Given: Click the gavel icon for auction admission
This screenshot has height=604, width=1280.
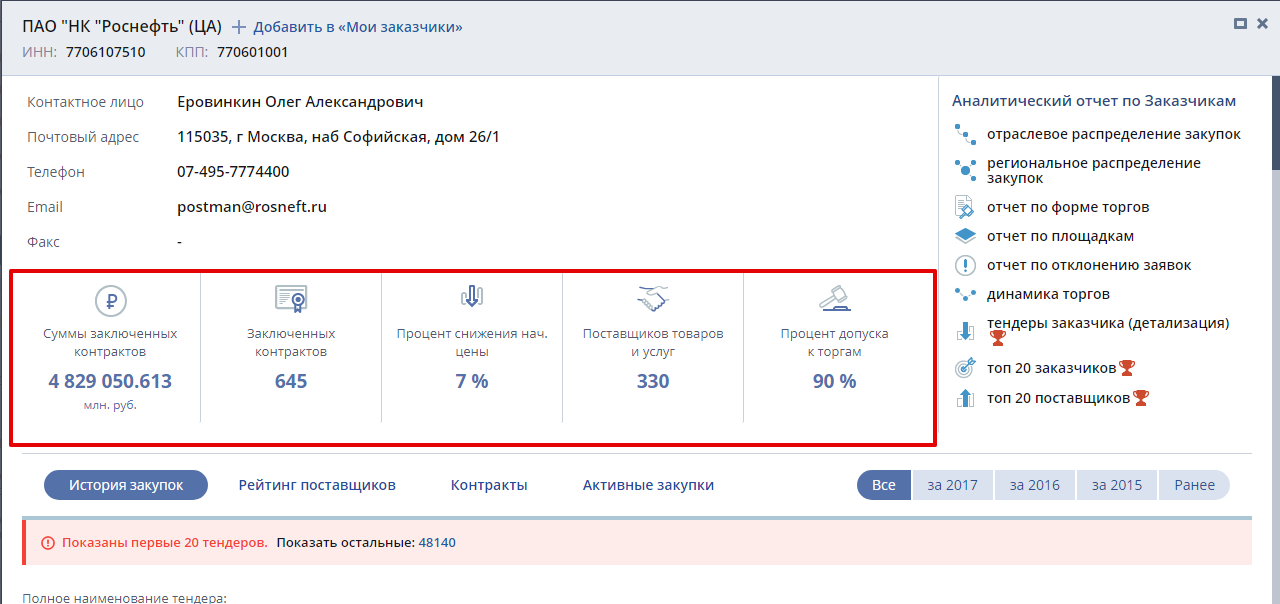Looking at the screenshot, I should [834, 298].
